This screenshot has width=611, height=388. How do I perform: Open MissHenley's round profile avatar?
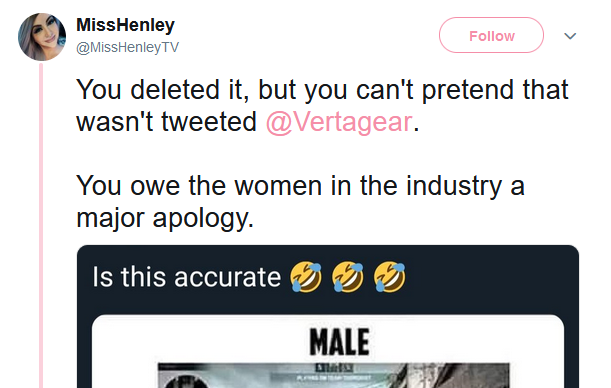pos(42,37)
